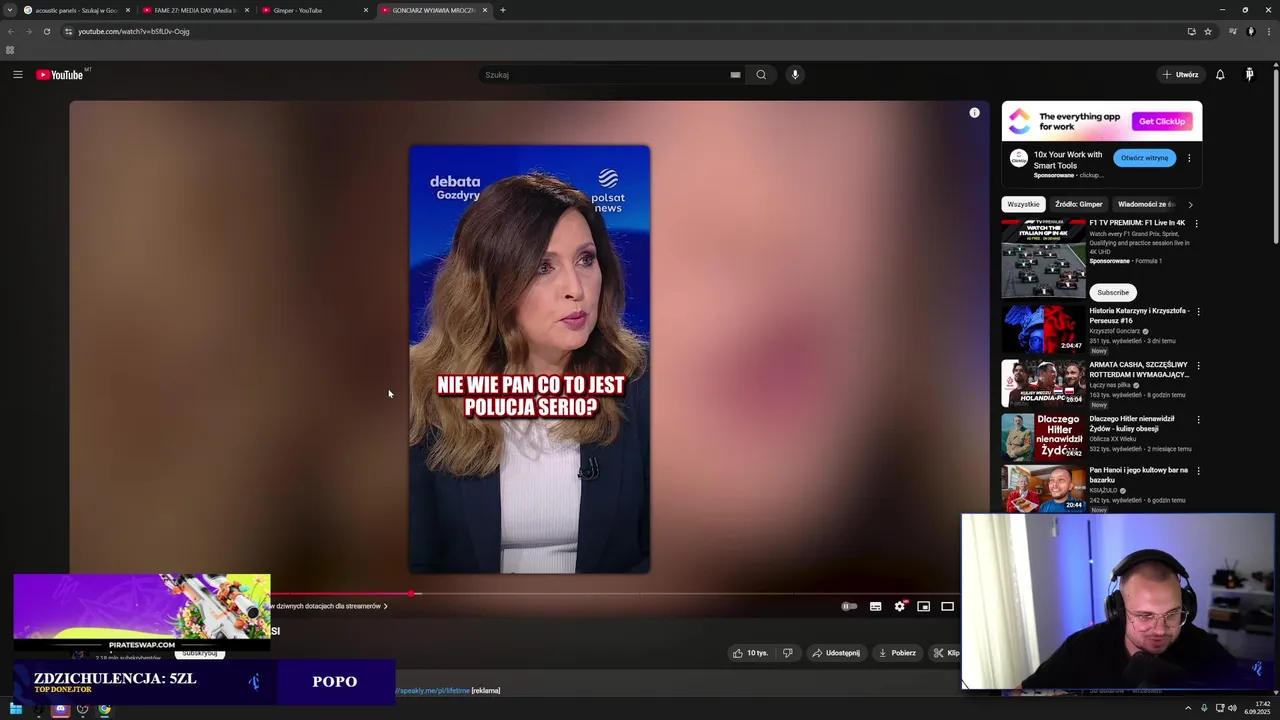The height and width of the screenshot is (720, 1280).
Task: Open browser media control icon
Action: (1233, 31)
